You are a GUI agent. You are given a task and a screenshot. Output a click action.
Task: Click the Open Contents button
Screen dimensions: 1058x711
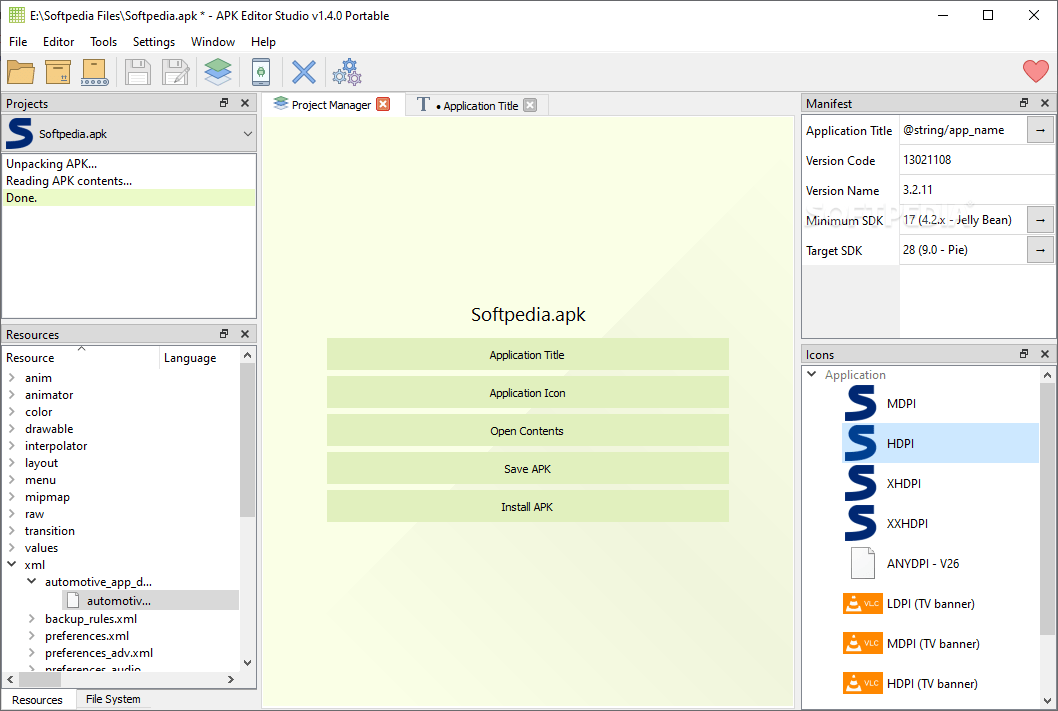pyautogui.click(x=527, y=430)
